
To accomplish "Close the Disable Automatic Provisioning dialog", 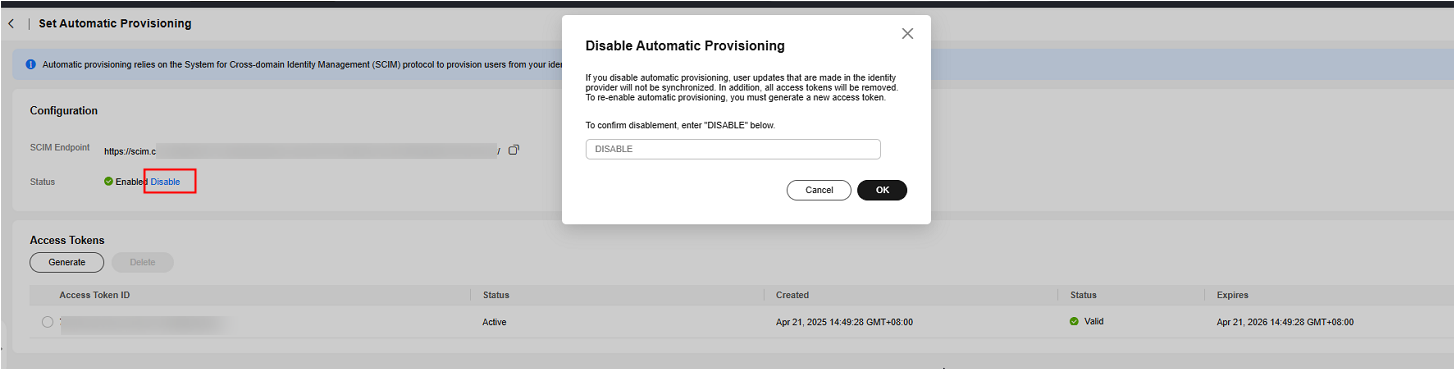I will pos(907,33).
